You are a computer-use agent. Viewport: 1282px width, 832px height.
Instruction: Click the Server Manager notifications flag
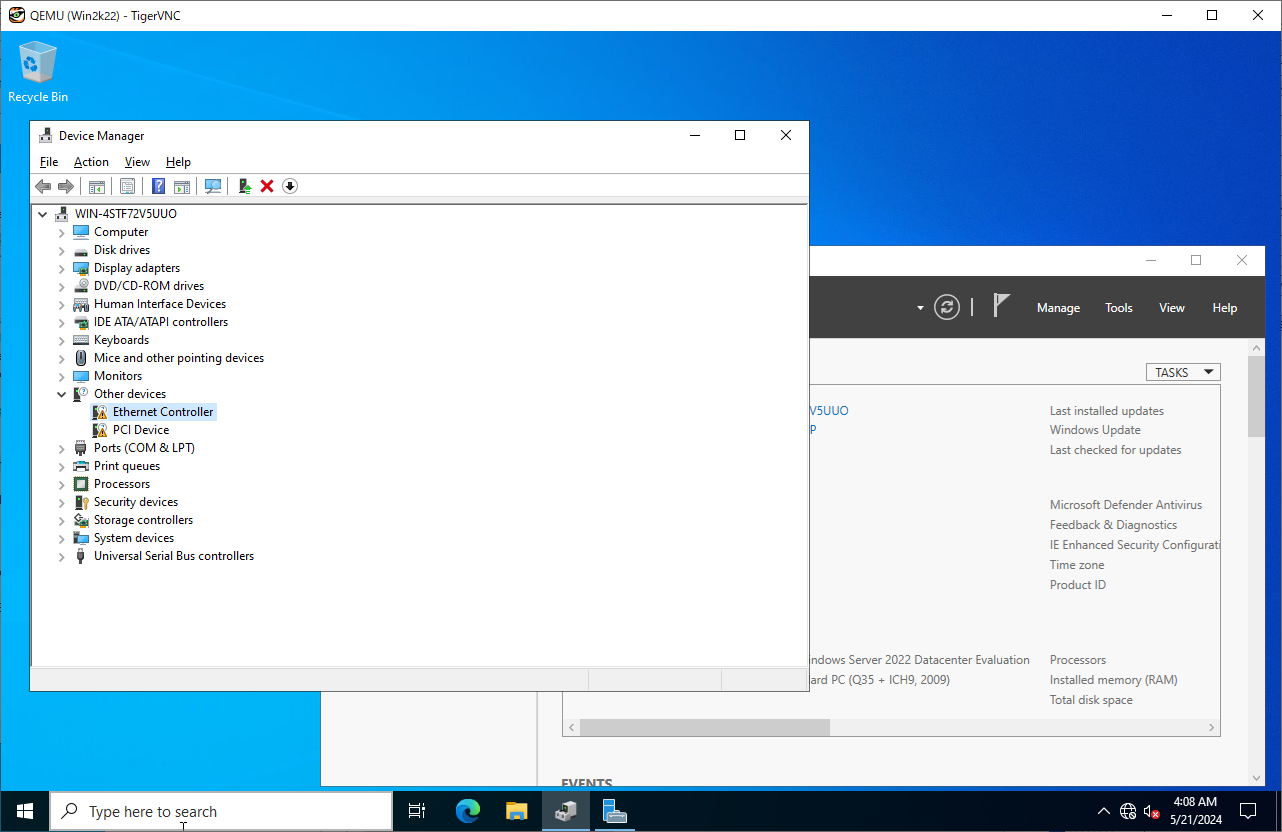click(1001, 306)
